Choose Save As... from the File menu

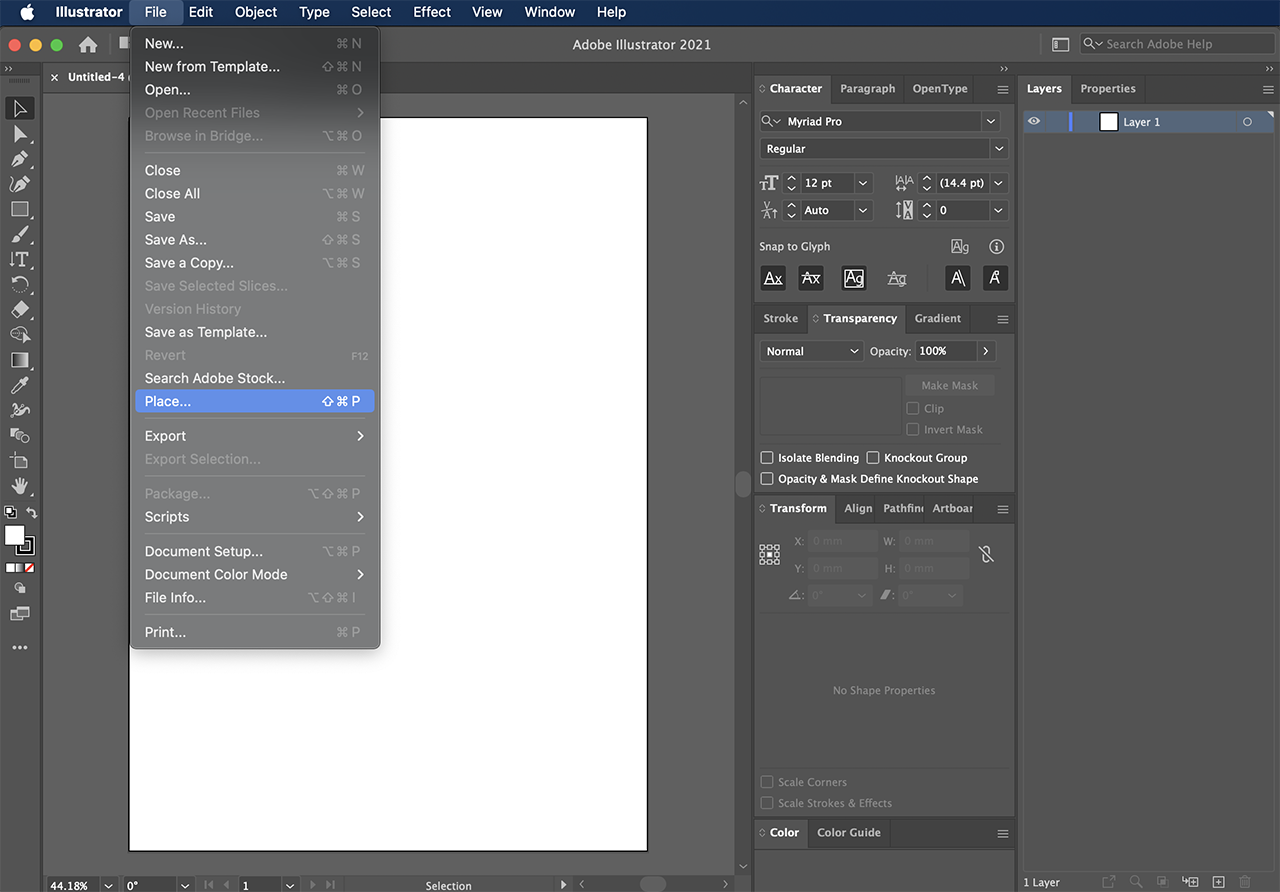pos(254,240)
